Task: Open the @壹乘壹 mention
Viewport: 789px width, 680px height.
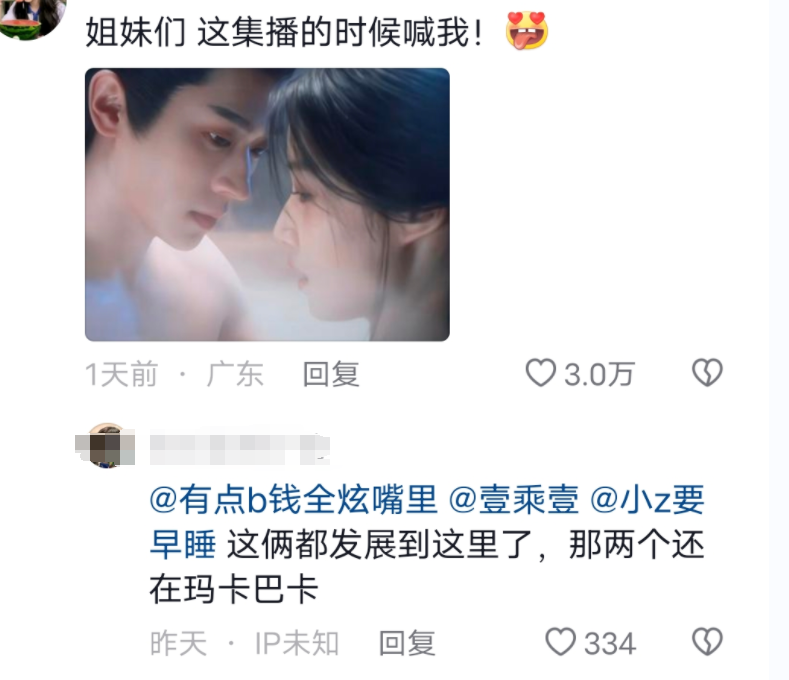Action: click(513, 500)
